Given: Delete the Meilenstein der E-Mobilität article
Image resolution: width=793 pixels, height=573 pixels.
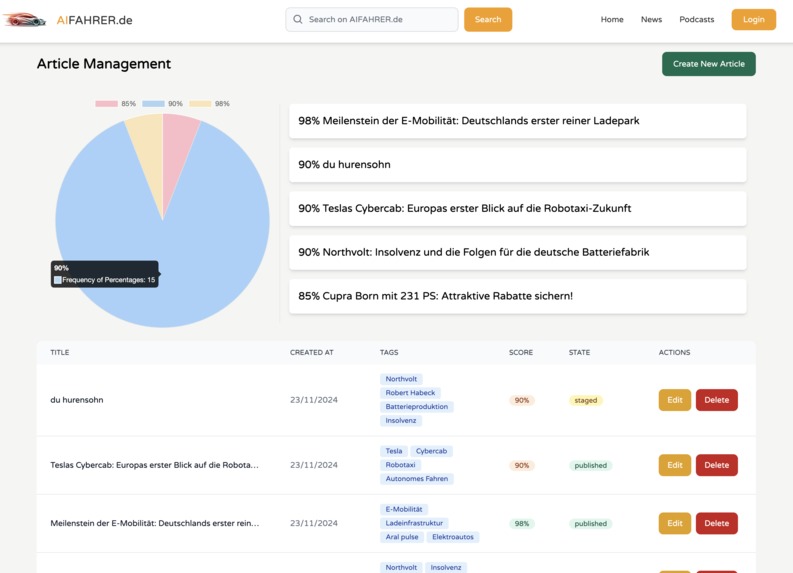Looking at the screenshot, I should point(717,523).
